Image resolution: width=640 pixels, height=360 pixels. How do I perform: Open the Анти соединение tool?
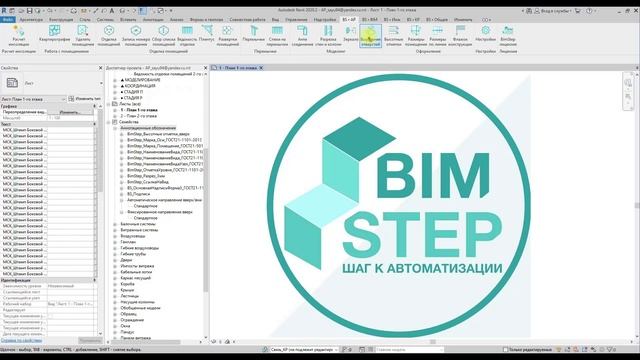302,36
